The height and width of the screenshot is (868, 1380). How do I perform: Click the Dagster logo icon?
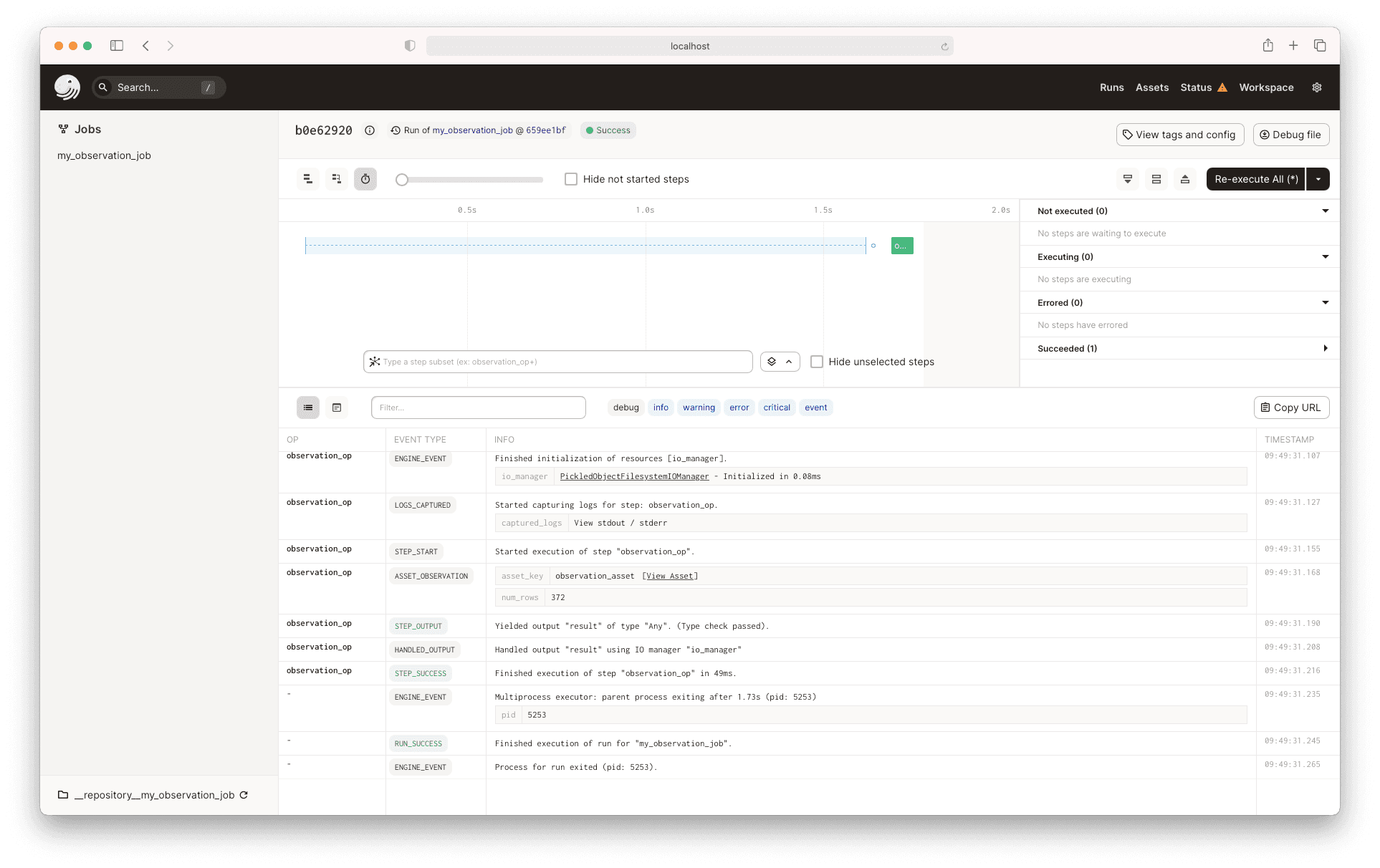(x=67, y=87)
